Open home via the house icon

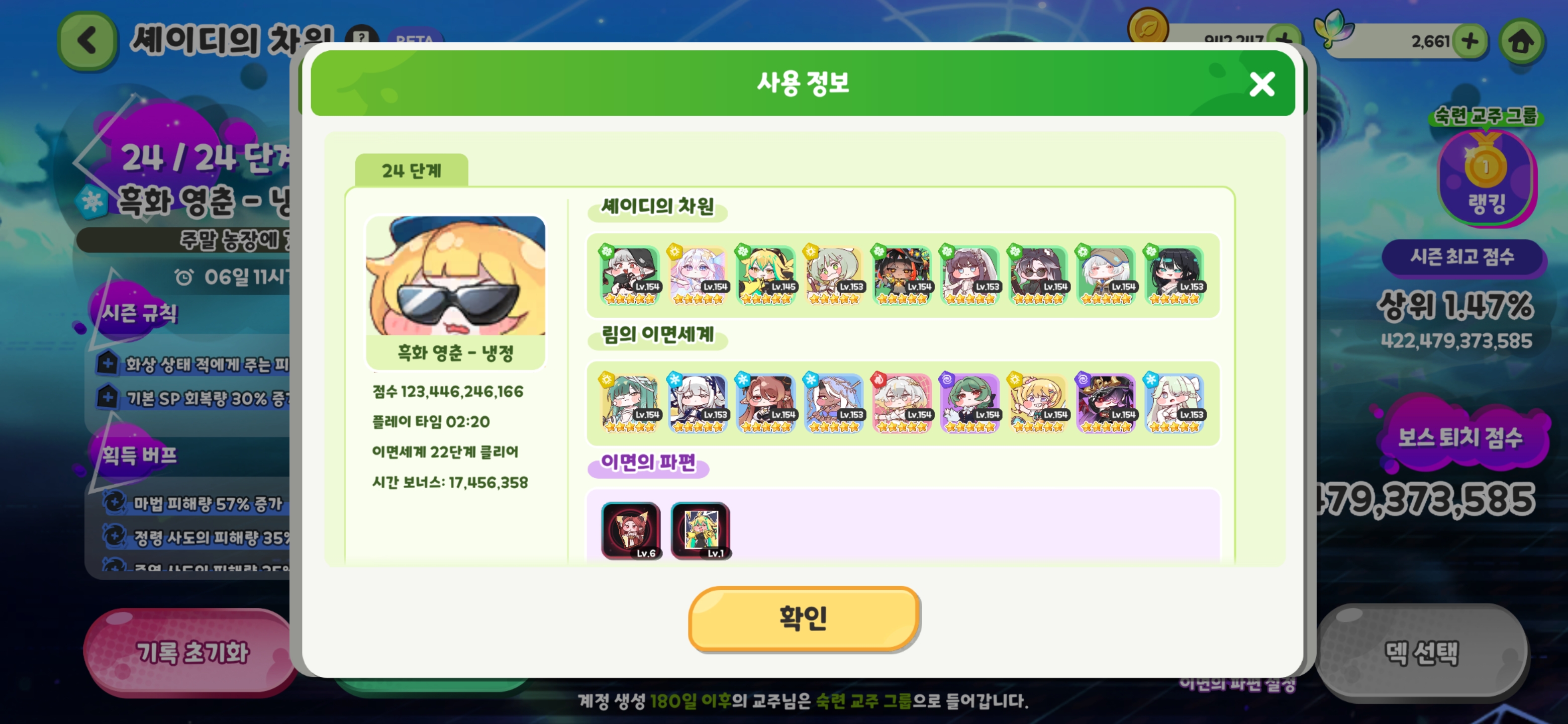pyautogui.click(x=1521, y=41)
